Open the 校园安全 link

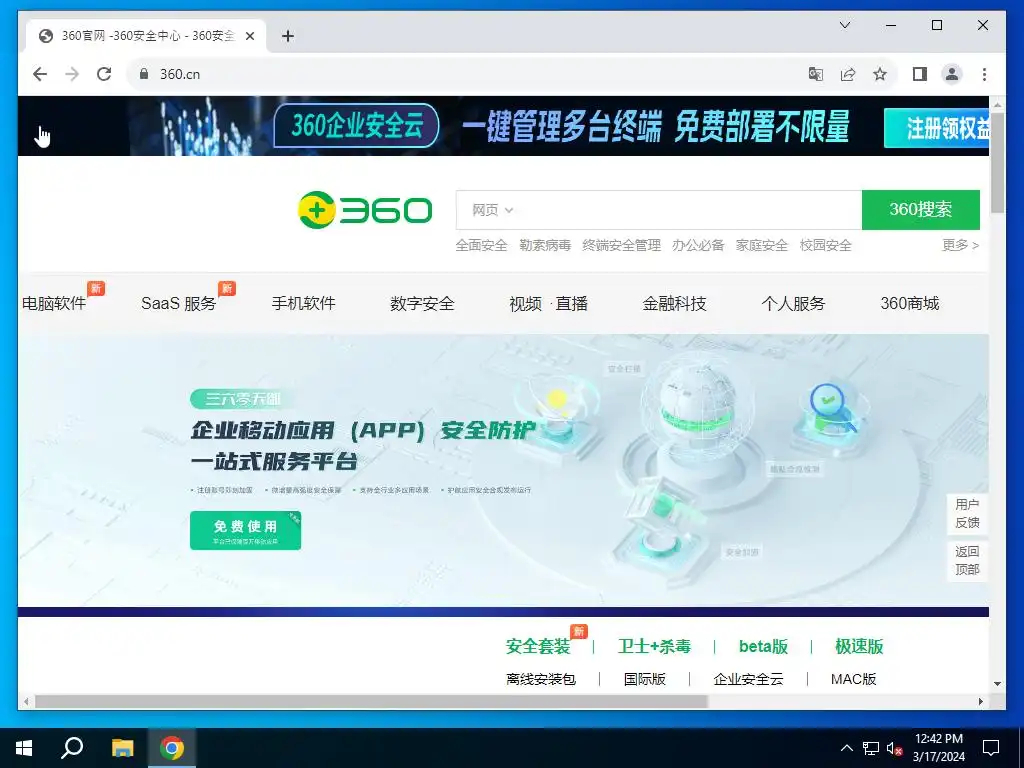click(x=825, y=245)
